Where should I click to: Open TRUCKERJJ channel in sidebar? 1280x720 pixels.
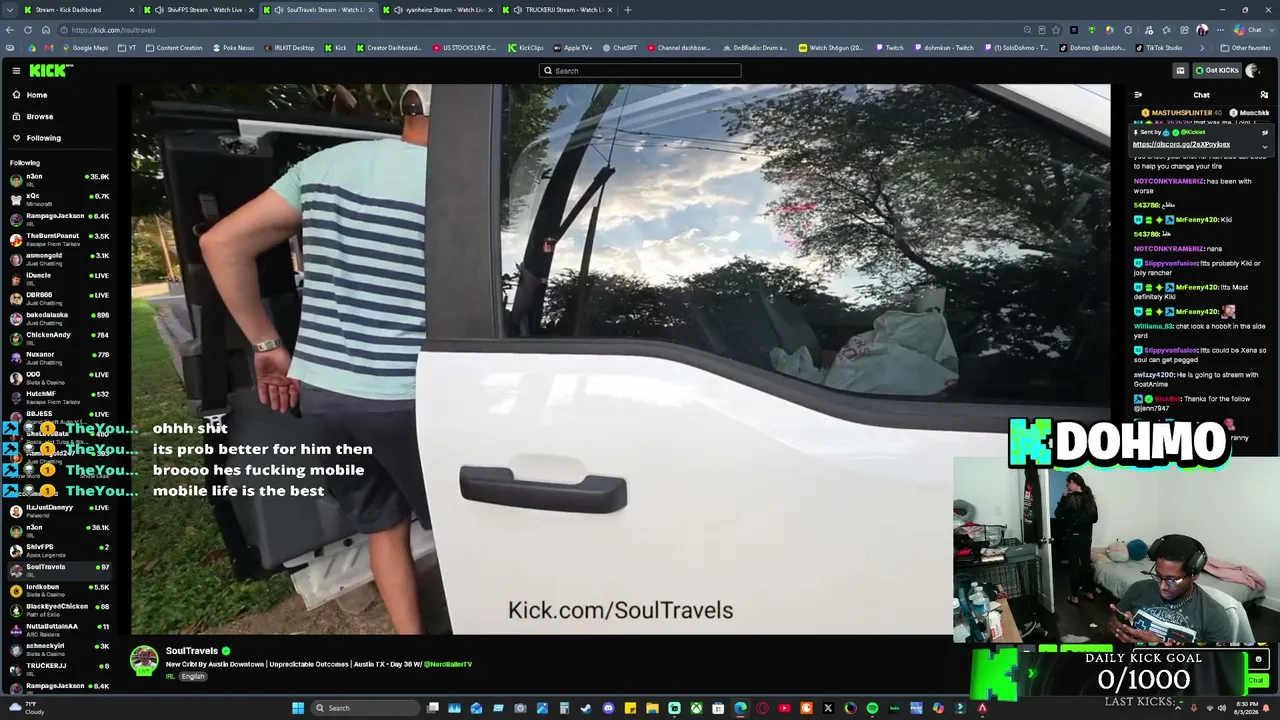(60, 669)
